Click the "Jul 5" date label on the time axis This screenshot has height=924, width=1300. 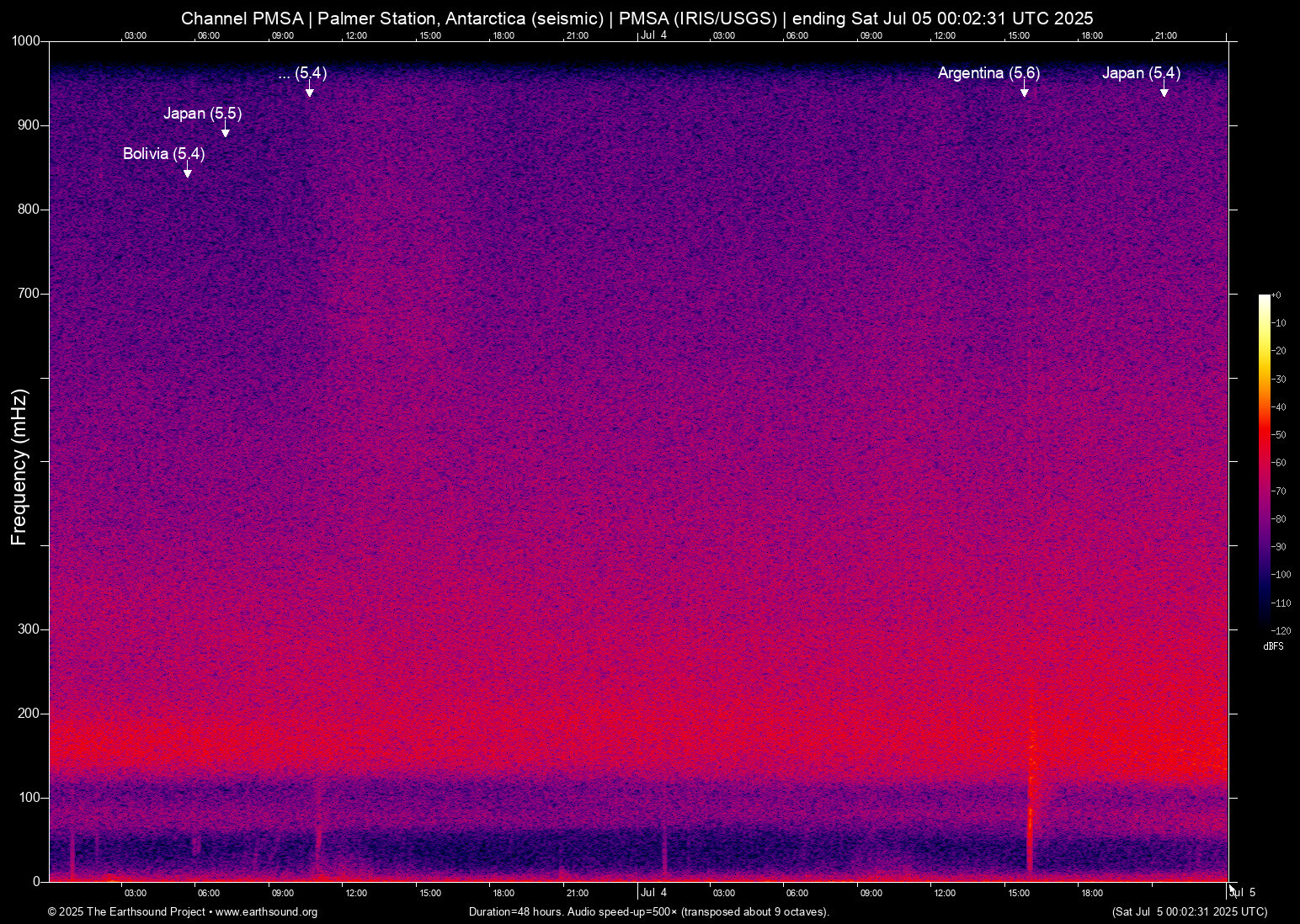[x=1244, y=893]
